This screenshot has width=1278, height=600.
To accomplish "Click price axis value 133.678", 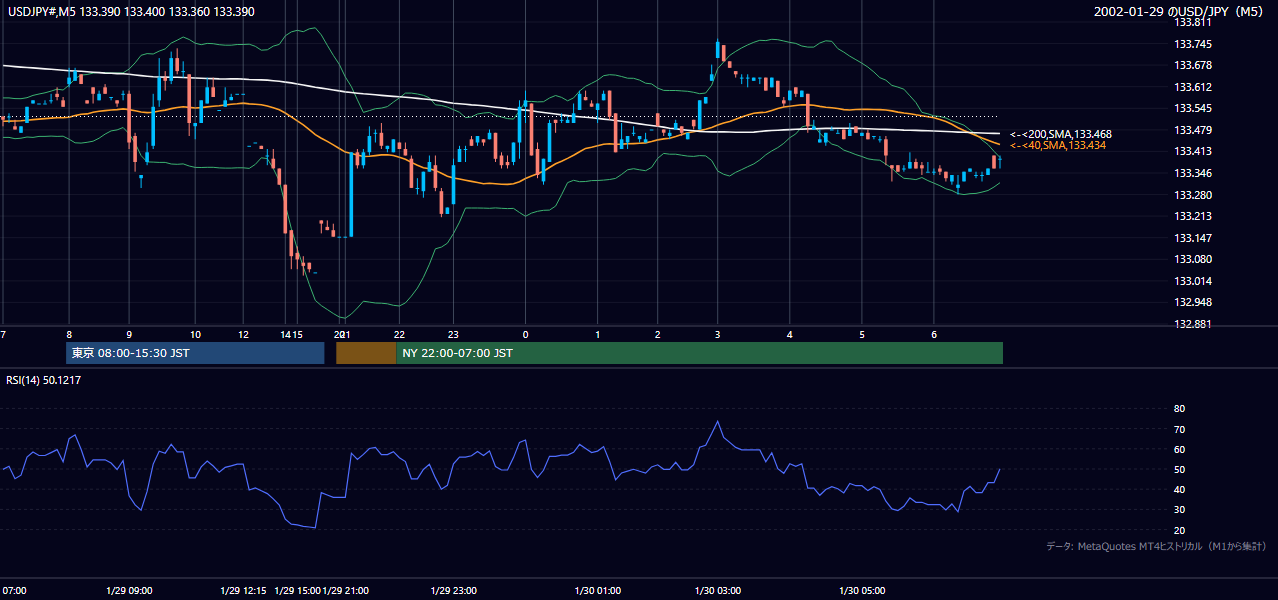I will click(x=1192, y=65).
